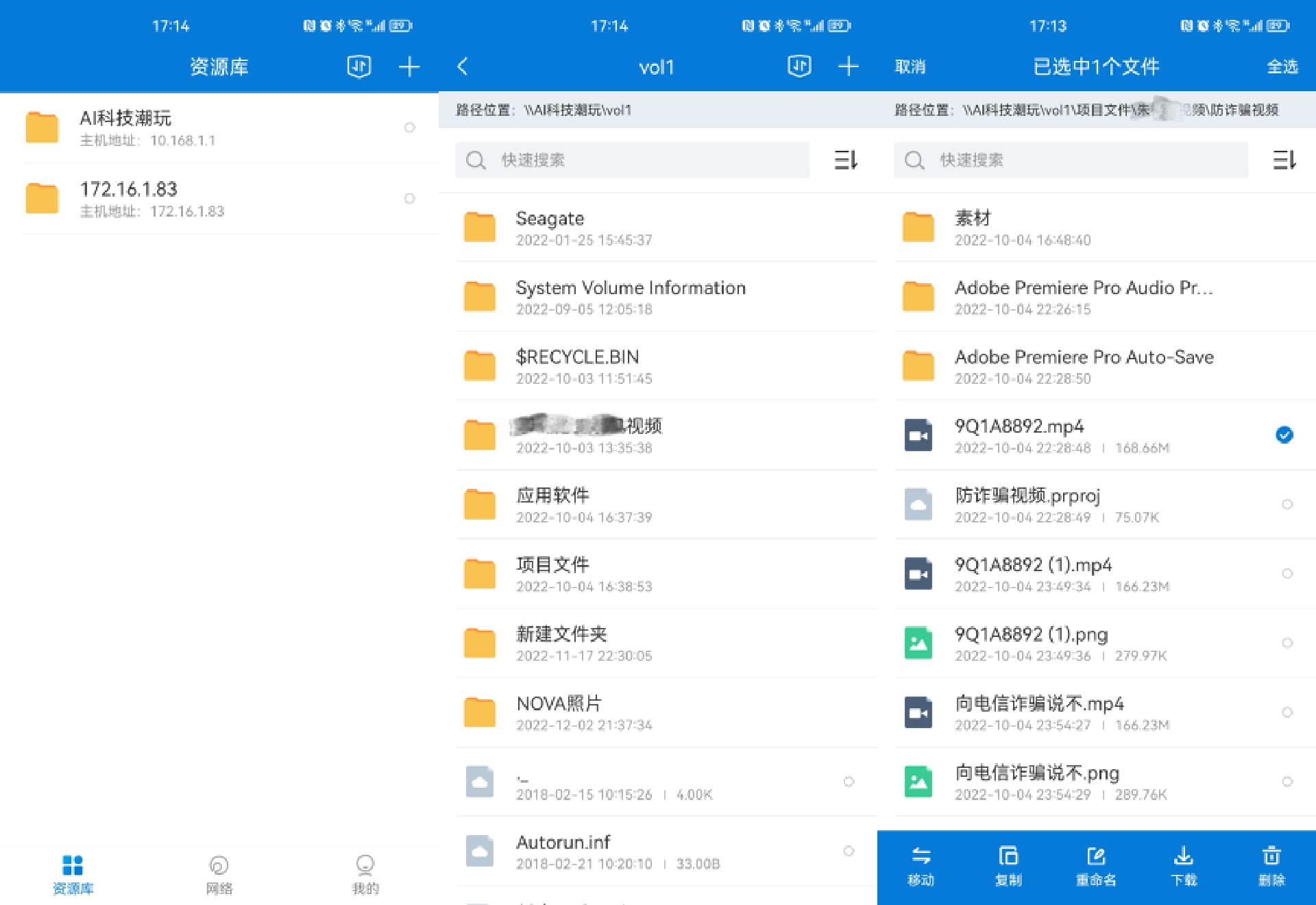Viewport: 1316px width, 905px height.
Task: Tap the vol1 path location bar
Action: click(658, 110)
